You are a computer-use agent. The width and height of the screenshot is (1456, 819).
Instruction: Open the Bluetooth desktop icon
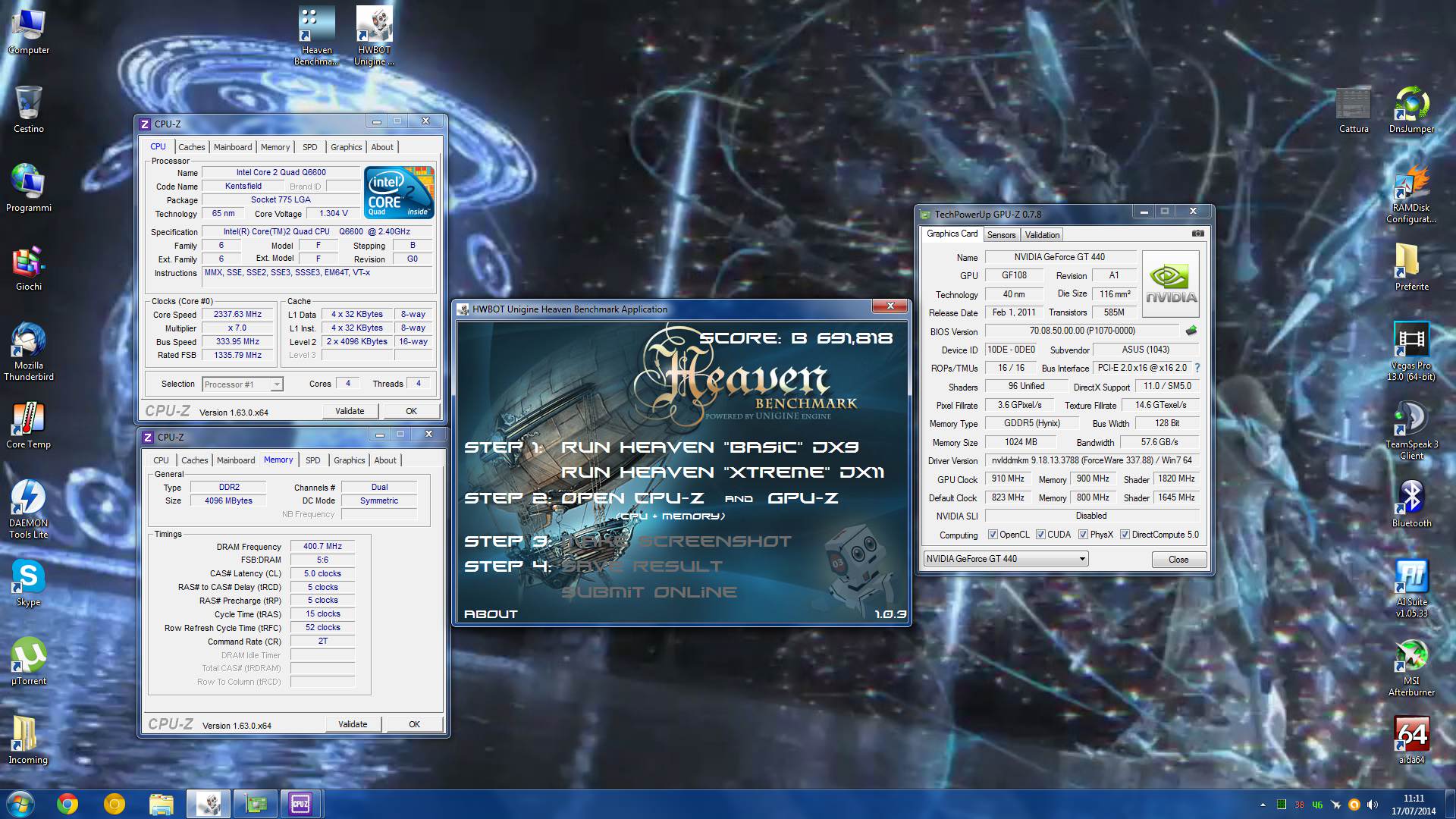tap(1411, 504)
